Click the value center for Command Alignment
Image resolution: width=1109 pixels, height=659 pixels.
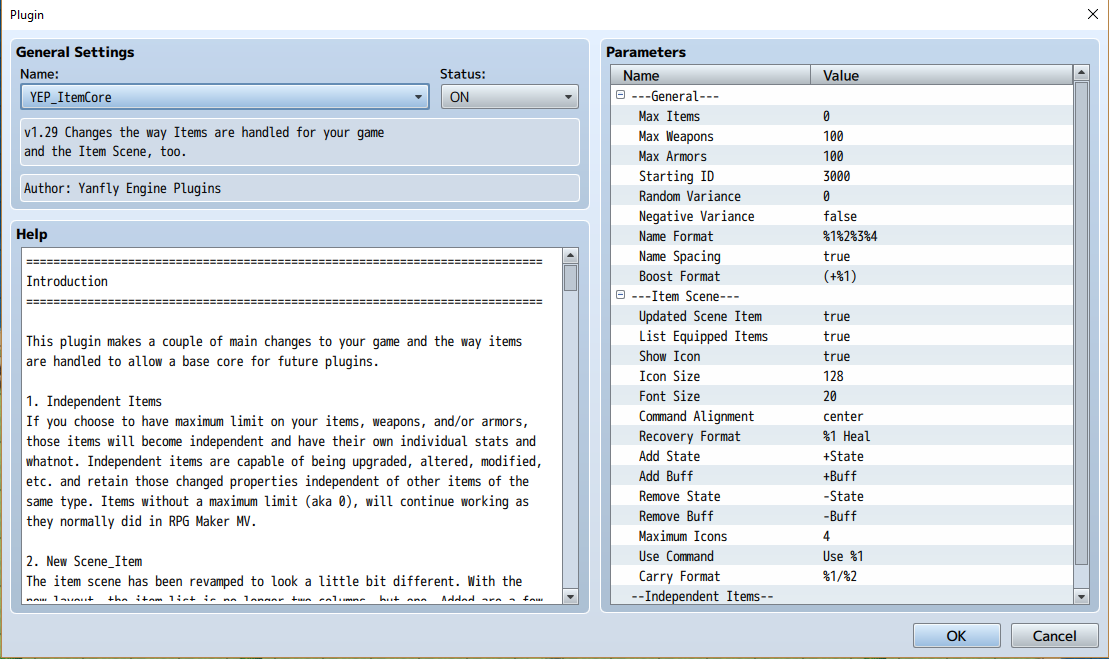pos(843,416)
